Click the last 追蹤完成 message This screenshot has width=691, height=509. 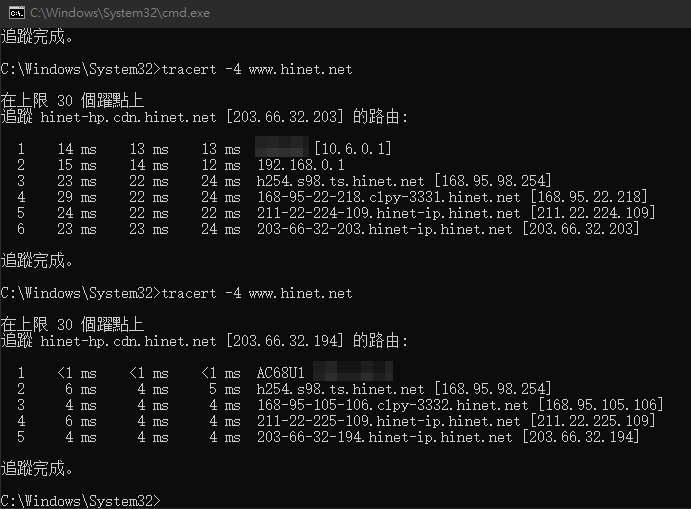click(37, 468)
